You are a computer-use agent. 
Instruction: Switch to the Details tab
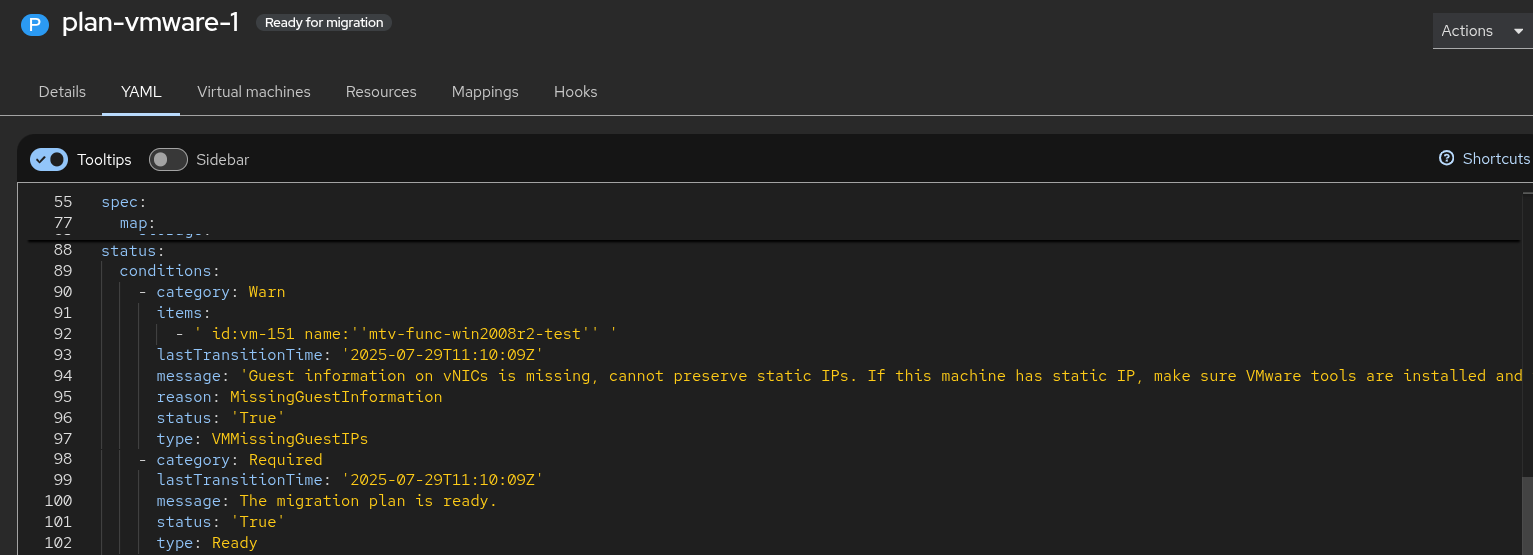[62, 92]
